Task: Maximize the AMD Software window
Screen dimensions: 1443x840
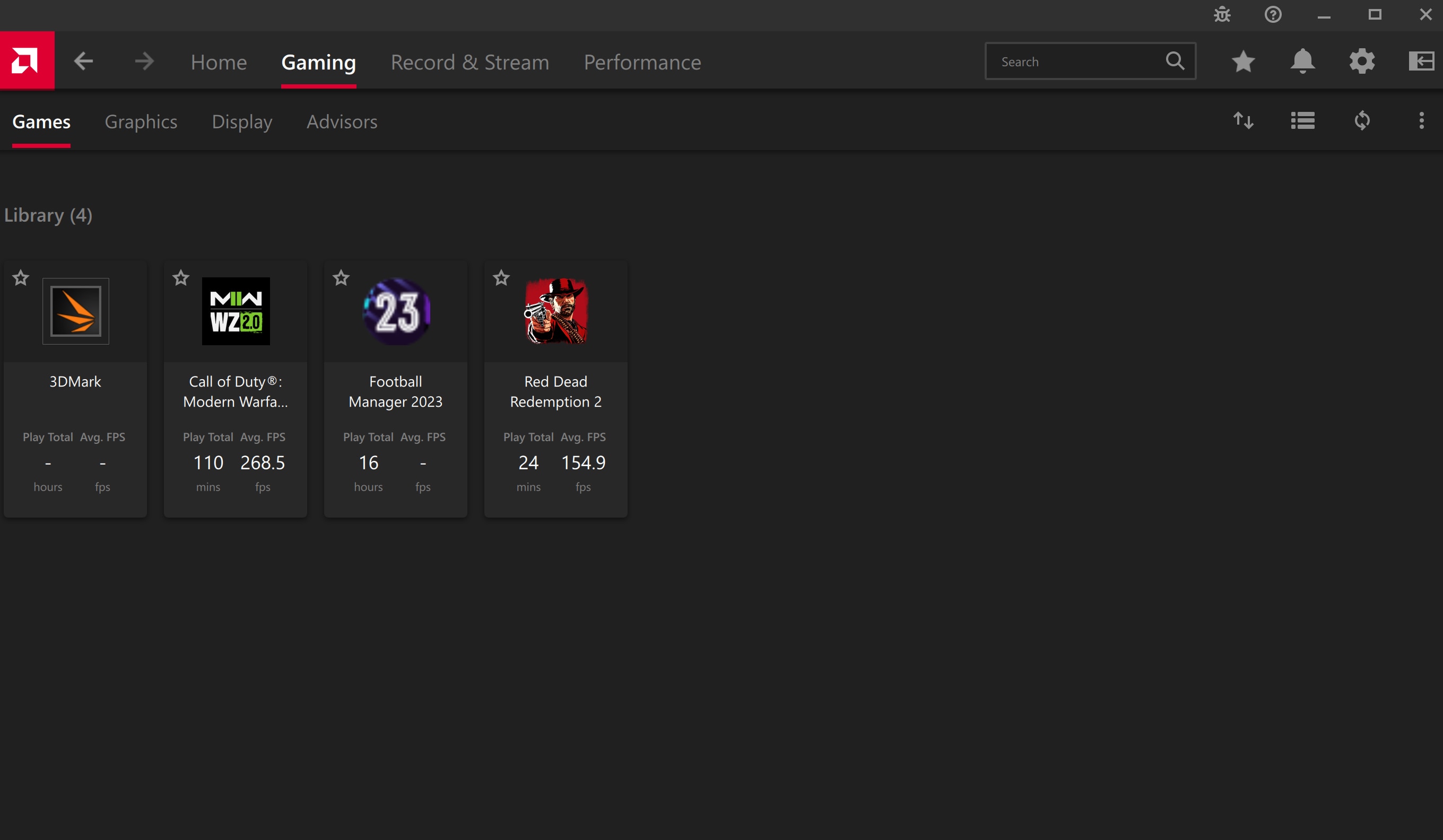Action: (1375, 14)
